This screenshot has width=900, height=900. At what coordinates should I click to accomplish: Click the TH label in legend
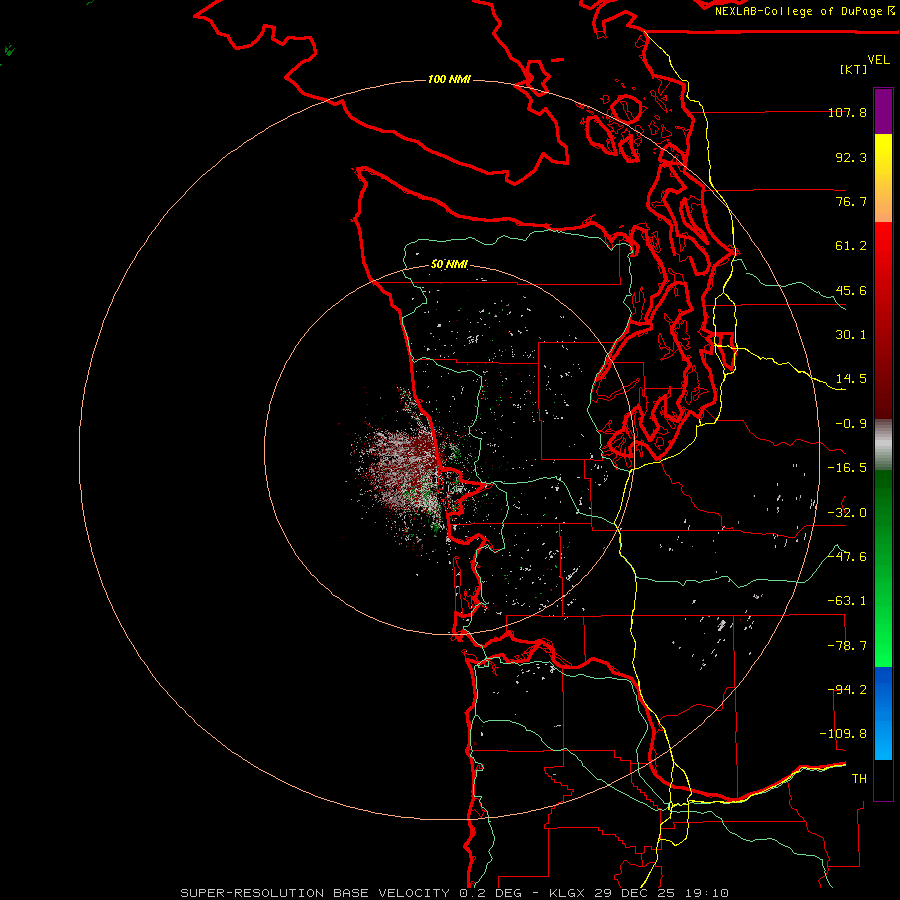(x=859, y=779)
